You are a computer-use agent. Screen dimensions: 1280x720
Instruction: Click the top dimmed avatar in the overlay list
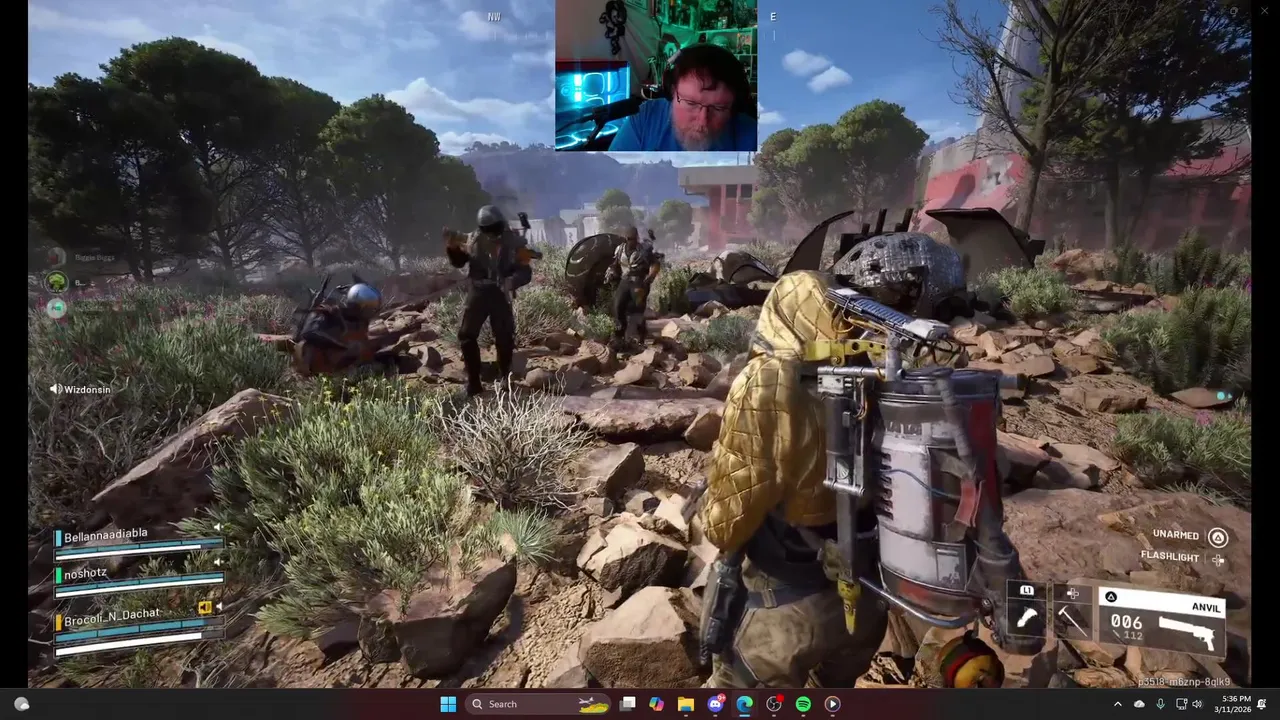tap(56, 258)
